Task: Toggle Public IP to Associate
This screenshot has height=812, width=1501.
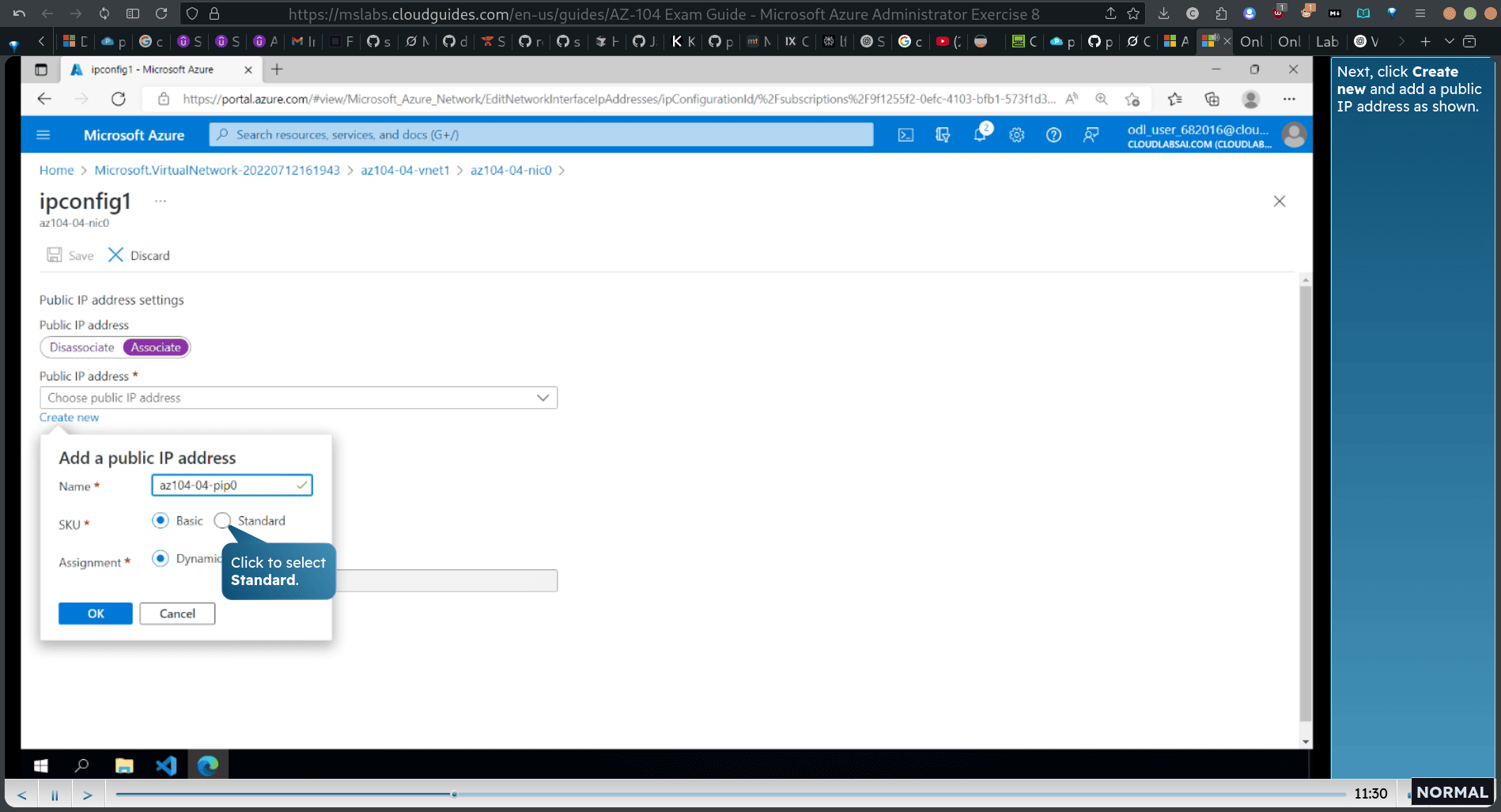Action: 156,347
